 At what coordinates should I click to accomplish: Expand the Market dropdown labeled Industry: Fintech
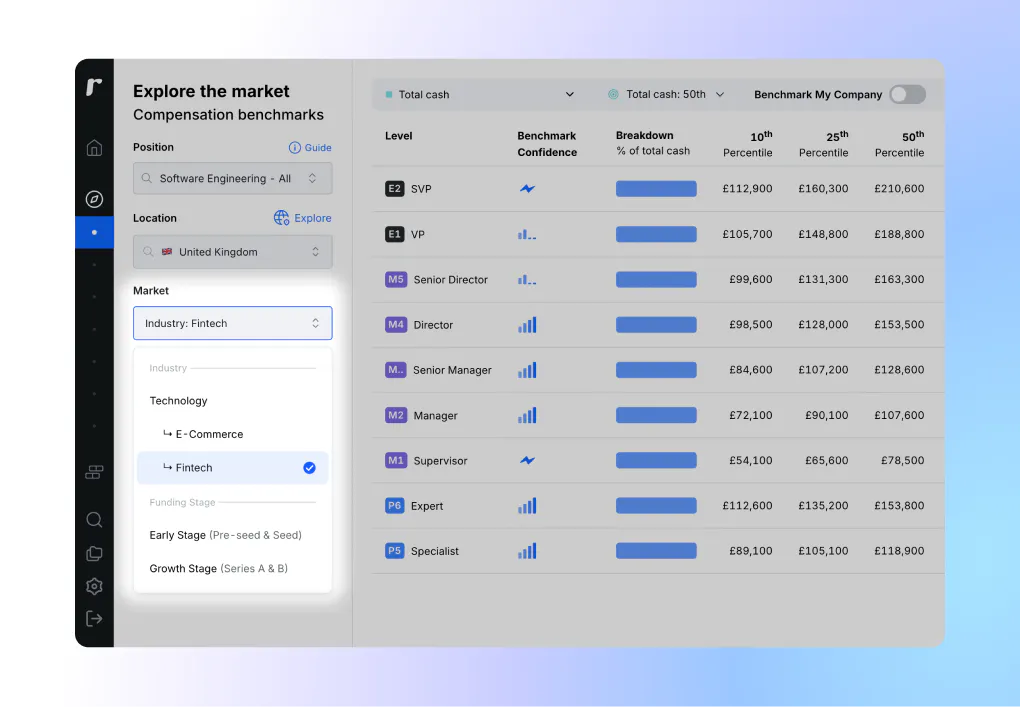[232, 323]
